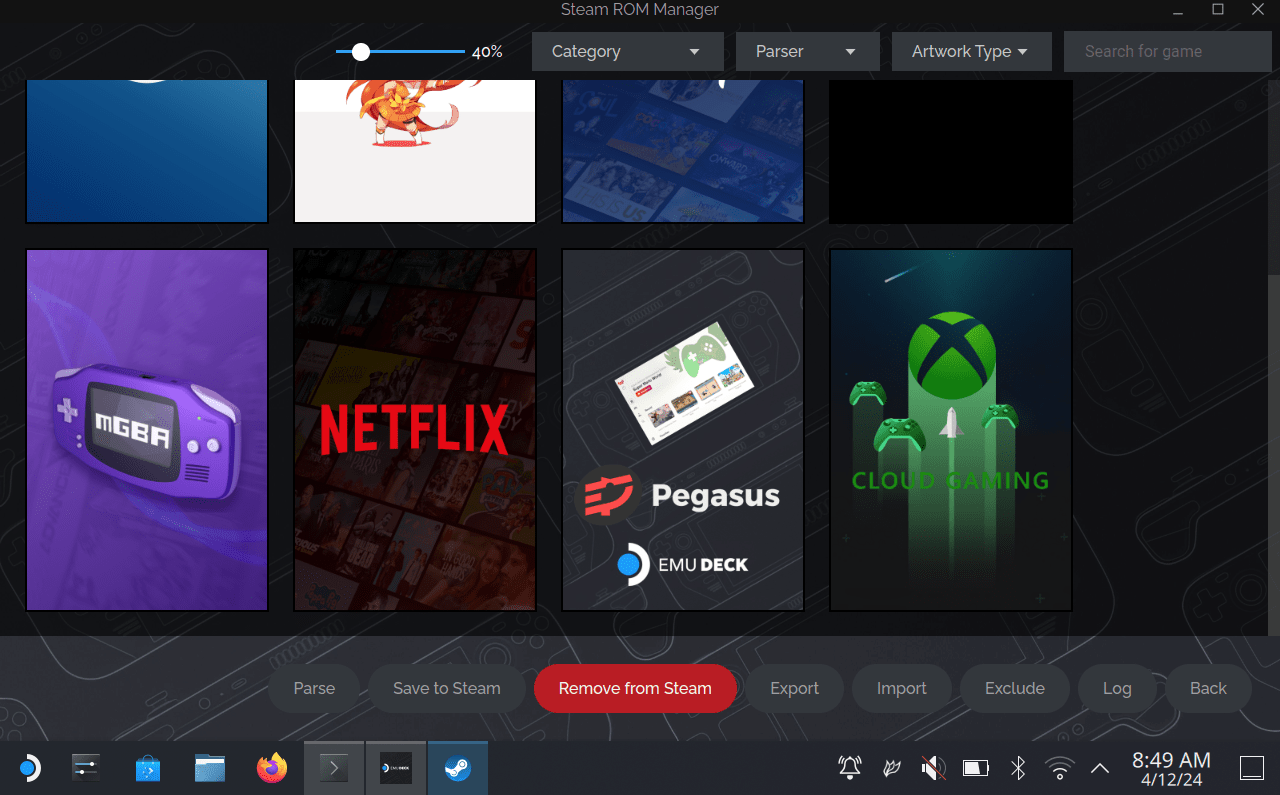Select the Crunchyroll mascot artwork tile
This screenshot has width=1280, height=795.
tap(415, 151)
